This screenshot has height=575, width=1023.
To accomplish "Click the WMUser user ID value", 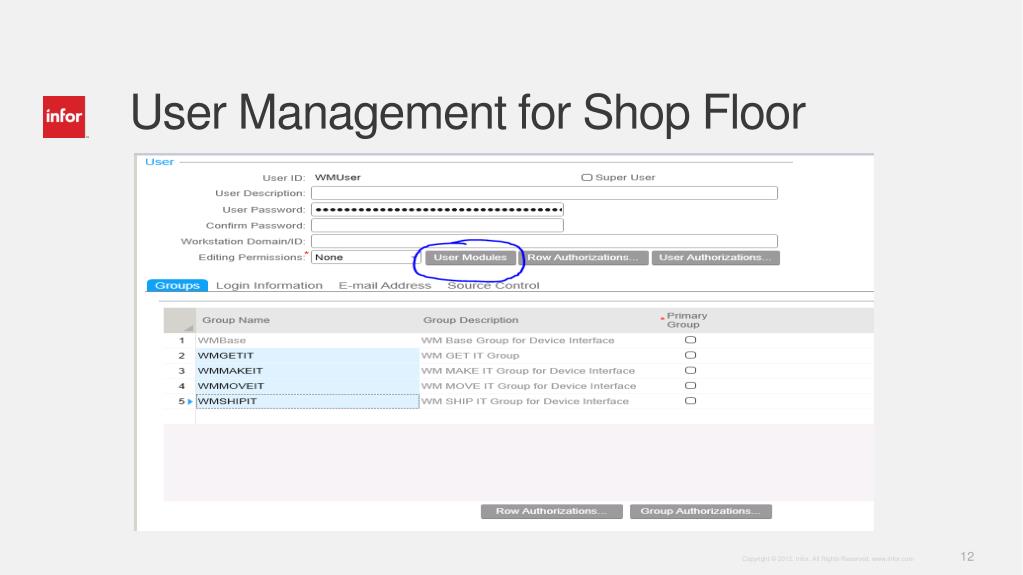I will 337,178.
